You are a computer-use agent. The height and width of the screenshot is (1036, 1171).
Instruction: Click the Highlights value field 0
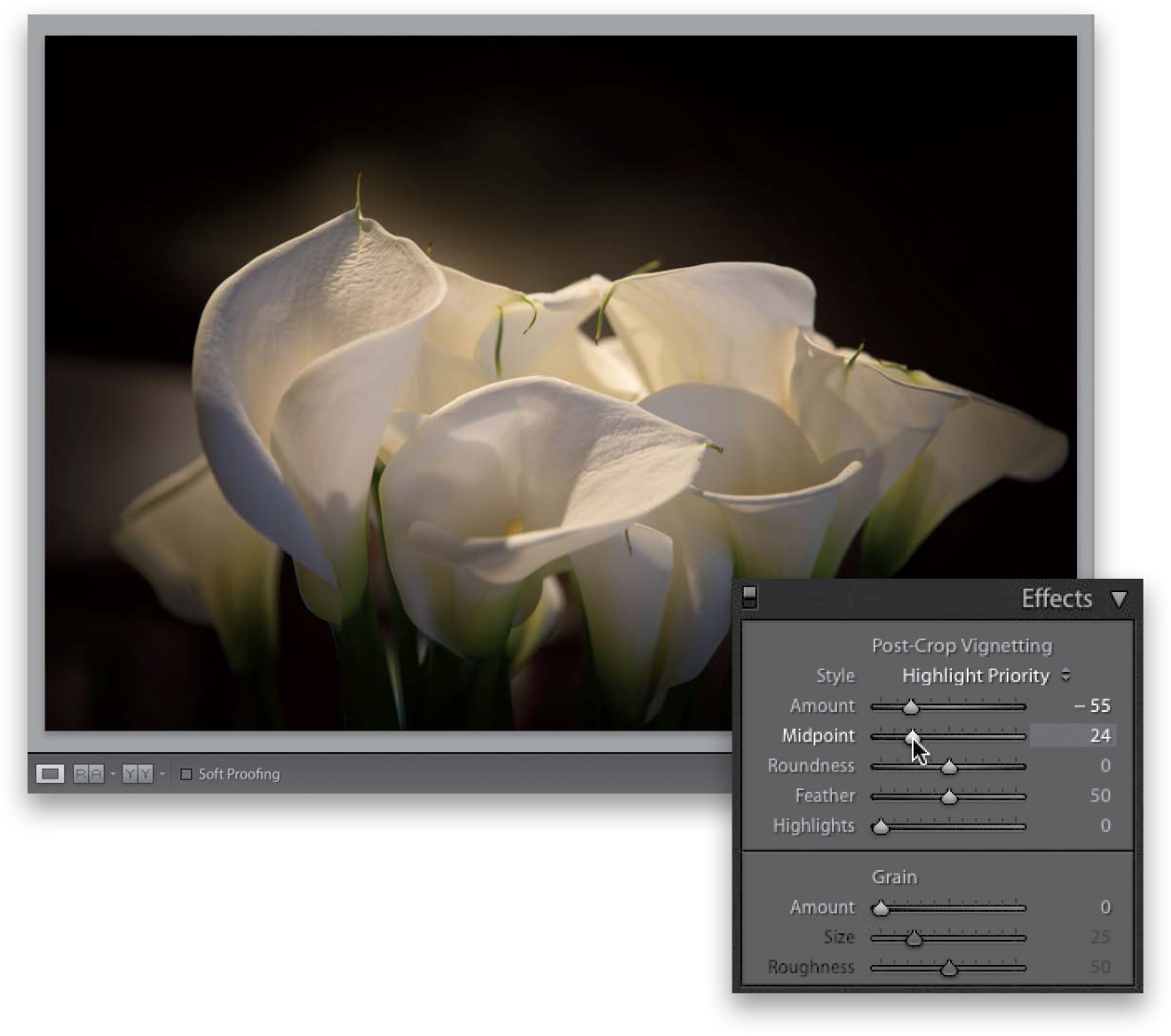click(1105, 826)
